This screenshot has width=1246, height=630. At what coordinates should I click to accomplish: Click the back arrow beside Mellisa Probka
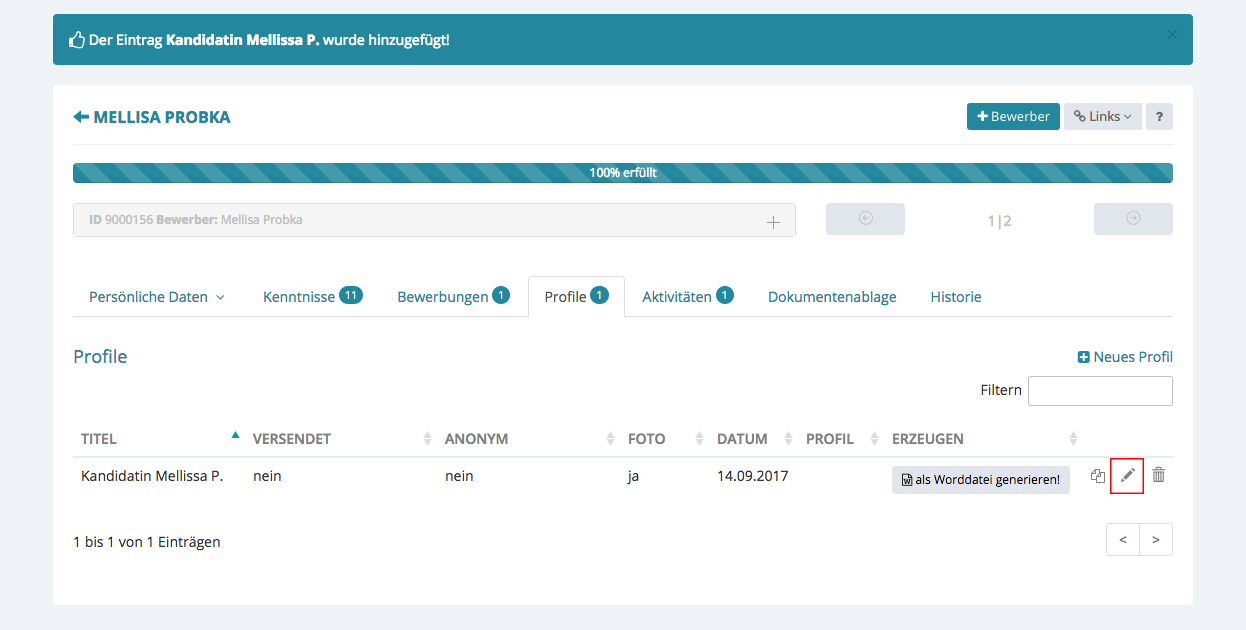point(81,117)
